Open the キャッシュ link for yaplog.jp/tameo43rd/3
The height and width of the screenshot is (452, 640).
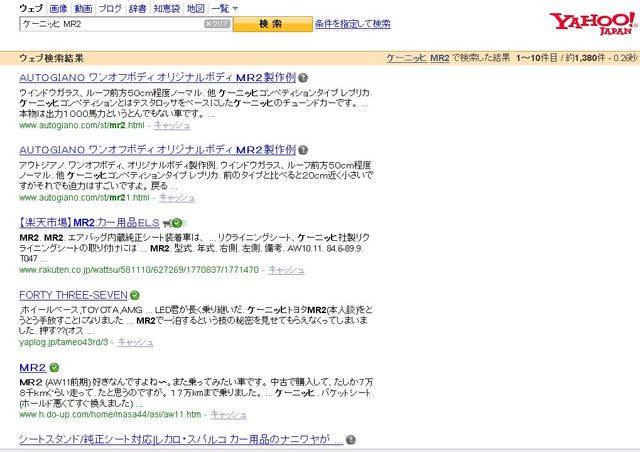pyautogui.click(x=136, y=343)
